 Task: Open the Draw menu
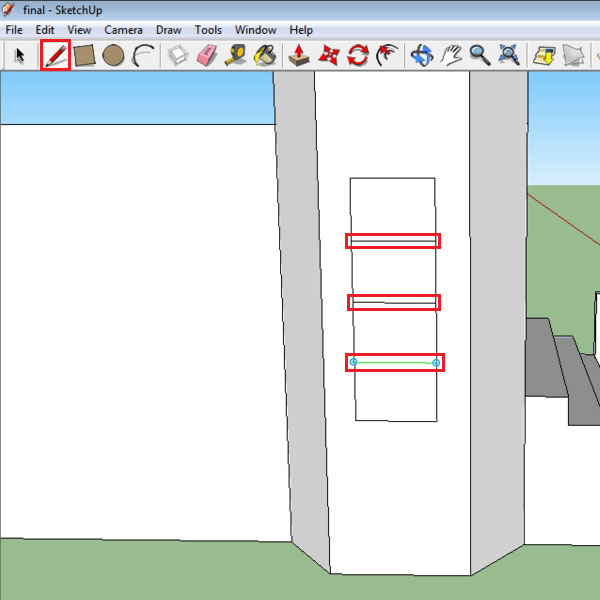pos(169,30)
